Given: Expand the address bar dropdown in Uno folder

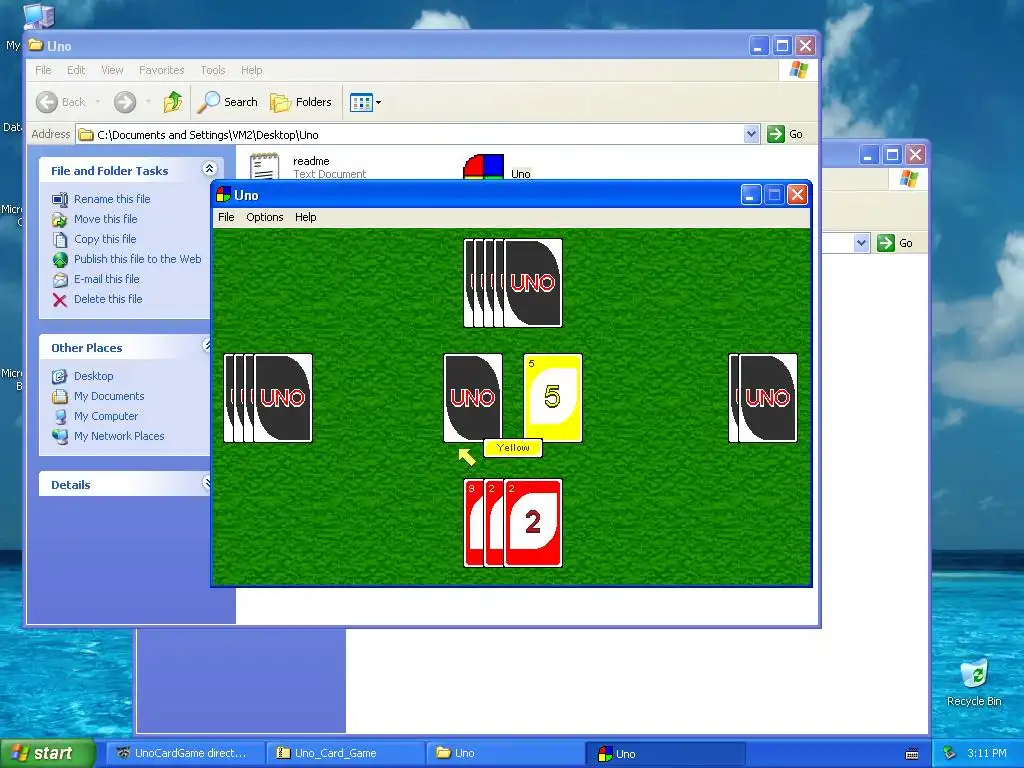Looking at the screenshot, I should 751,135.
